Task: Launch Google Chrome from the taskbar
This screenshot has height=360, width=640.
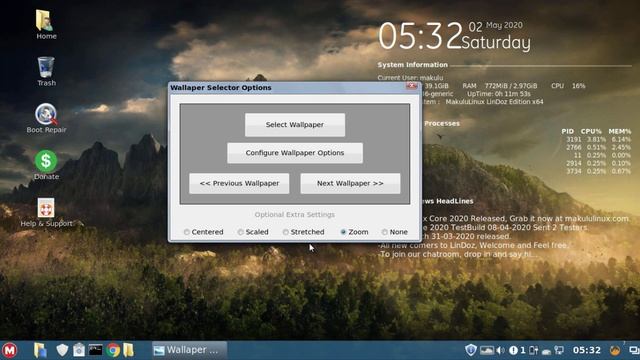Action: [113, 350]
